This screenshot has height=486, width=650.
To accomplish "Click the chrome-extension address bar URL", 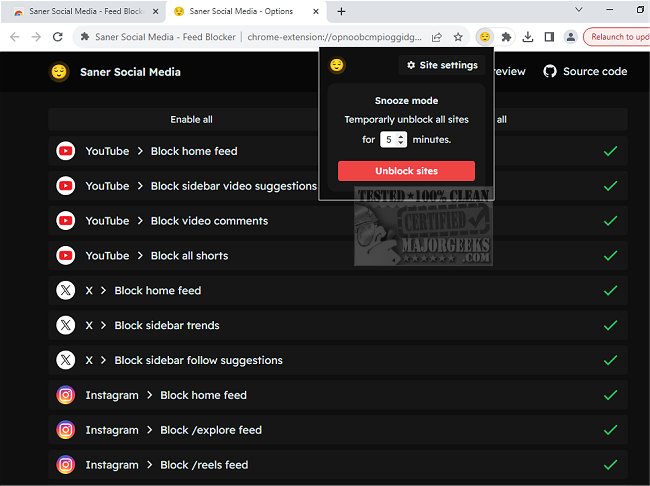I will (334, 37).
